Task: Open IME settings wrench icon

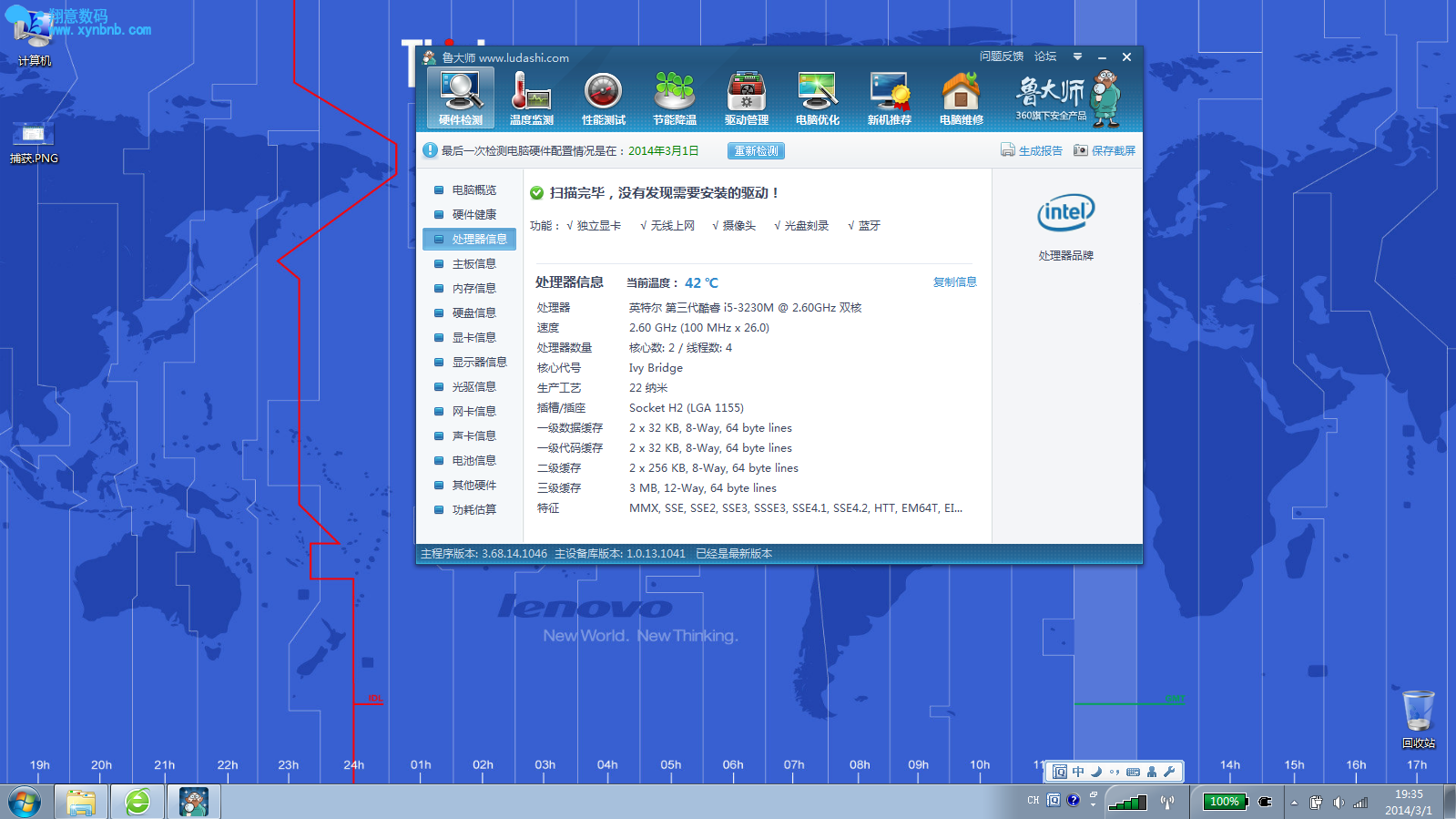Action: pos(1170,772)
